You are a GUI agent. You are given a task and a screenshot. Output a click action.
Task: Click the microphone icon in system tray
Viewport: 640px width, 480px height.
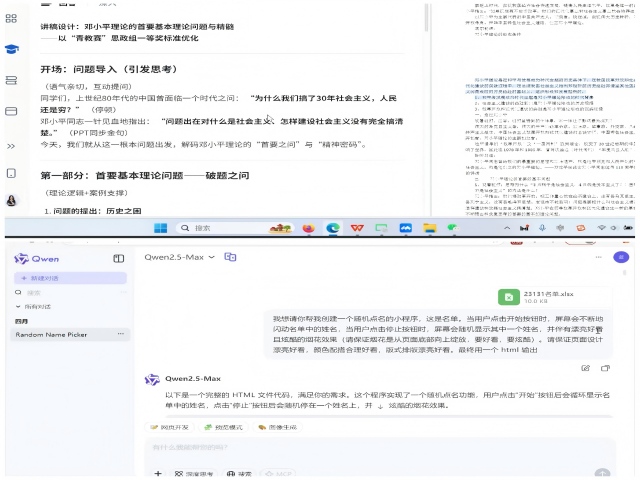pos(542,228)
